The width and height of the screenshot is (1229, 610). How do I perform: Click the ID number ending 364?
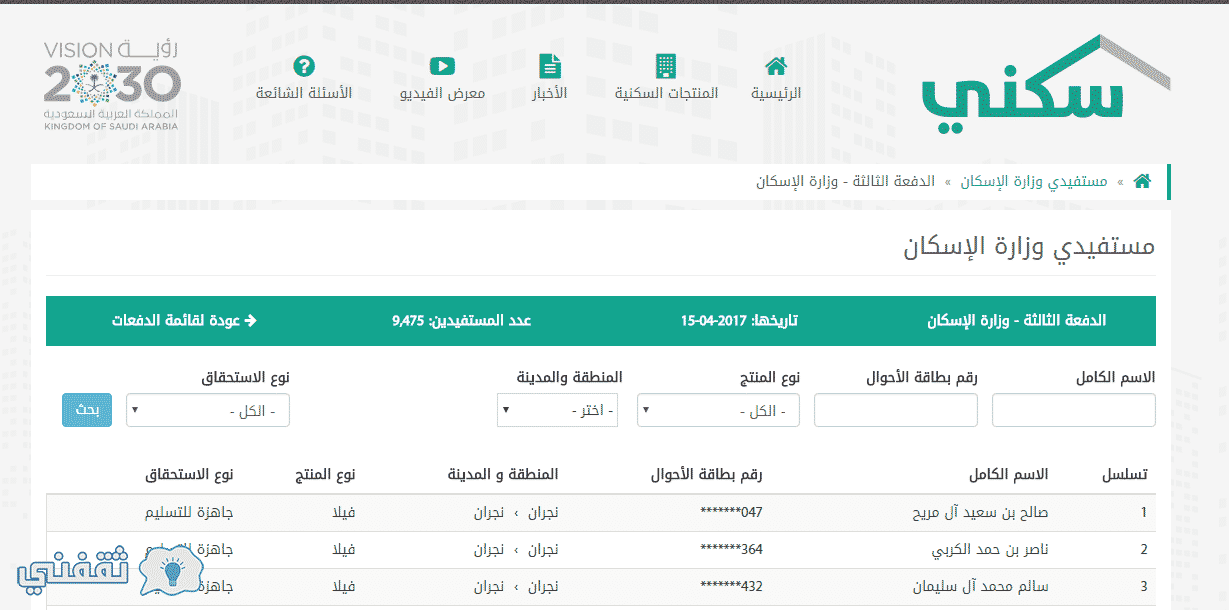[732, 549]
